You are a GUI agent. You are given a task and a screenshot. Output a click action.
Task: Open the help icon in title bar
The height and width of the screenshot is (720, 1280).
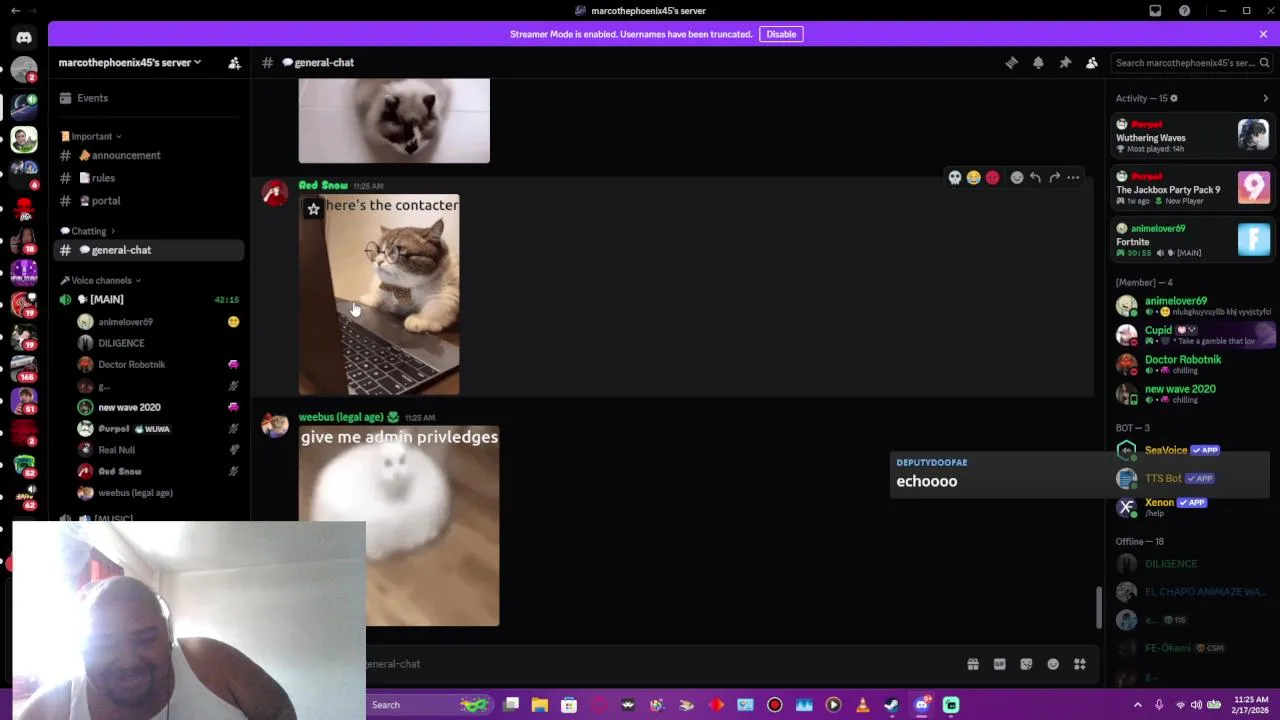click(1184, 11)
